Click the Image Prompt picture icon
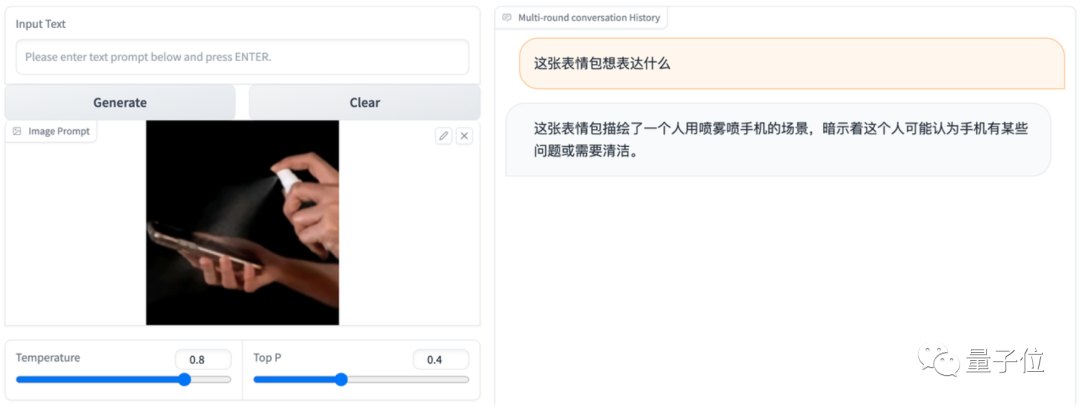 pos(17,131)
